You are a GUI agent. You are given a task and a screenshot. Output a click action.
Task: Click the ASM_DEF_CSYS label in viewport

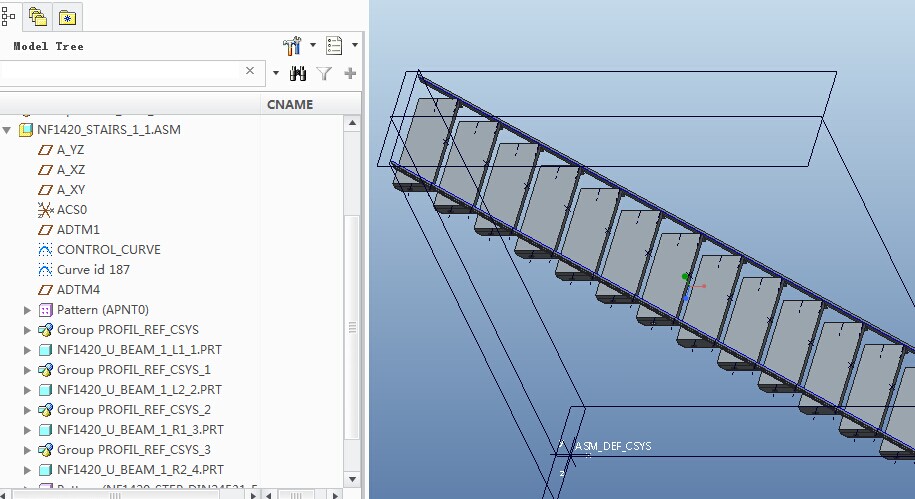pyautogui.click(x=613, y=446)
